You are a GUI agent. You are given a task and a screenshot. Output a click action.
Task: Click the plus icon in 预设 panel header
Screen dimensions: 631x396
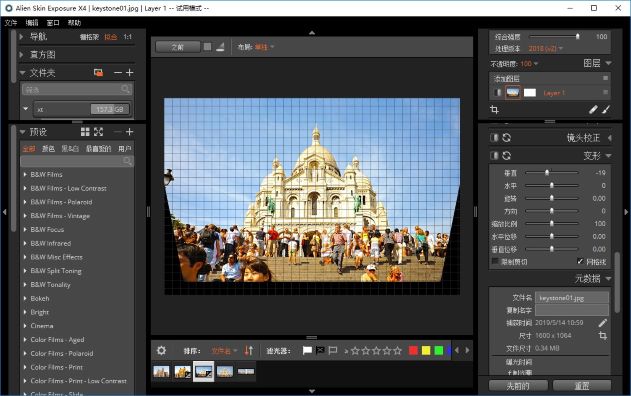[130, 132]
